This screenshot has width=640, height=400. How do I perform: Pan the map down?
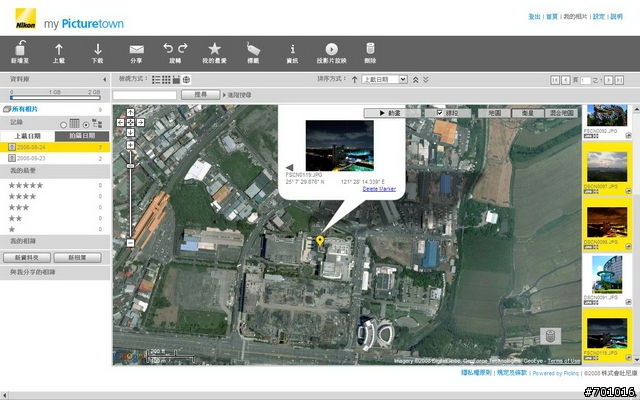click(x=130, y=132)
